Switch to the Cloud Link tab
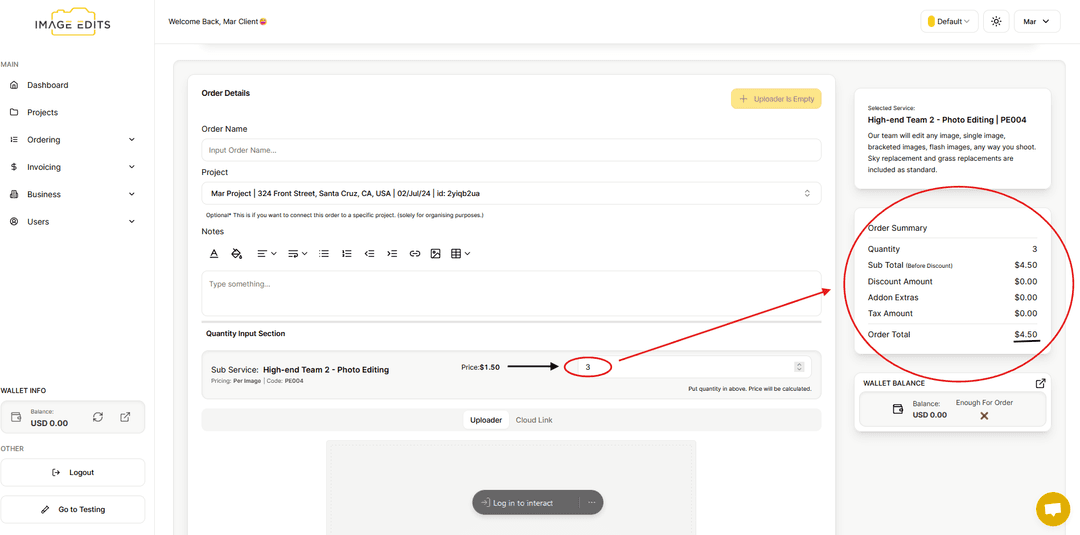The height and width of the screenshot is (535, 1080). (534, 420)
